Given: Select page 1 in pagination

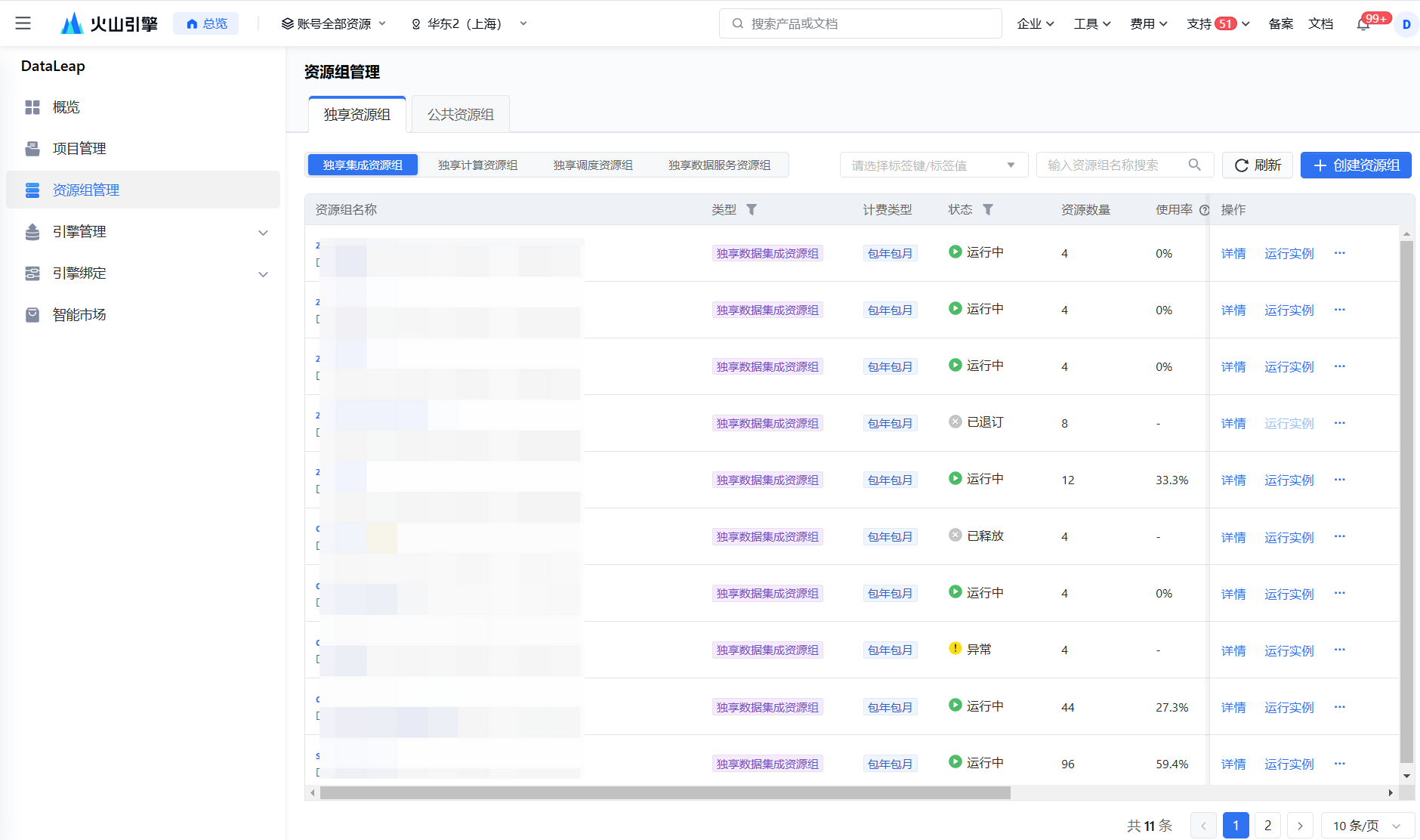Looking at the screenshot, I should point(1236,826).
